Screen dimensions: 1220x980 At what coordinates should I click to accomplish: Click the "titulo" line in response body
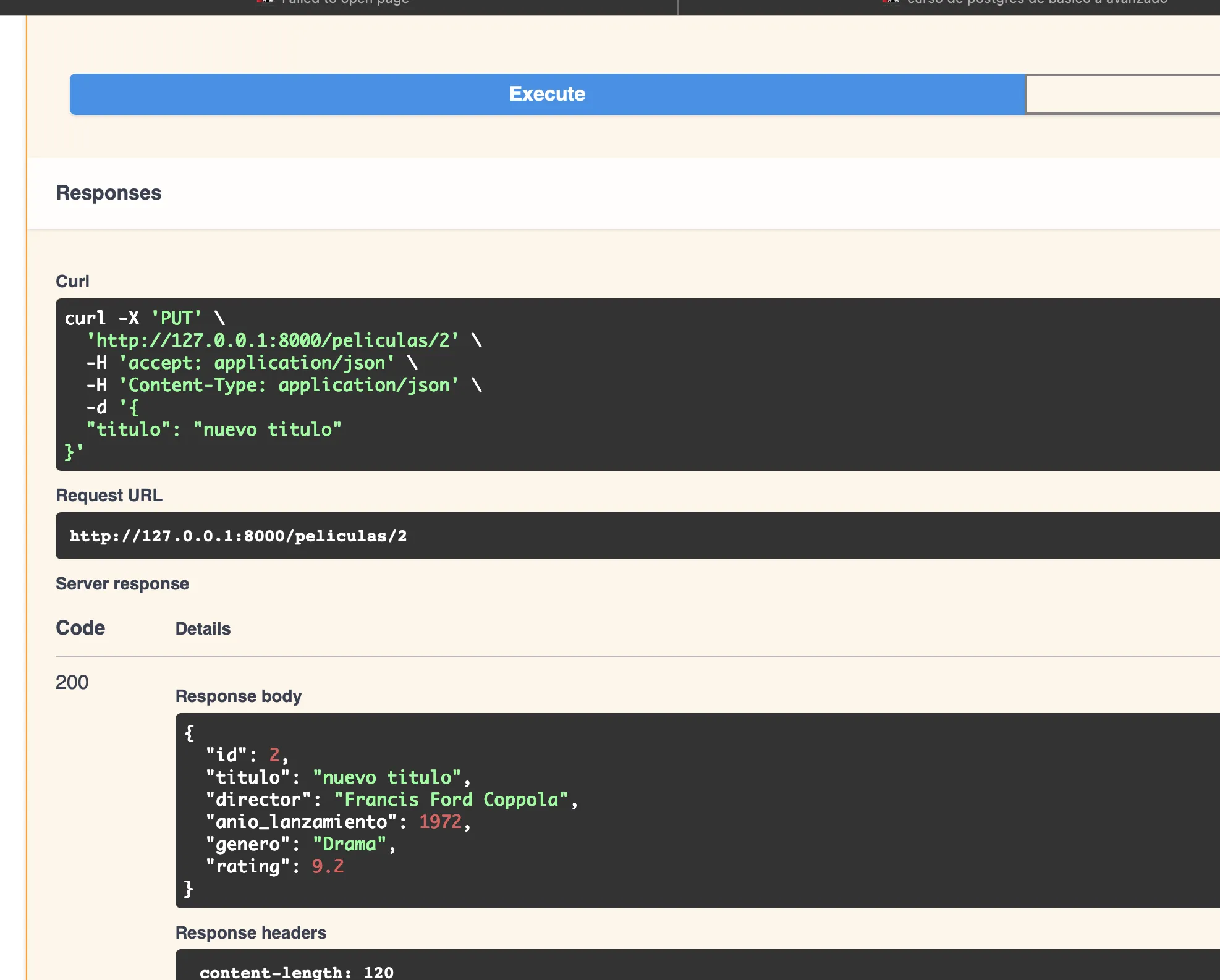tap(338, 777)
